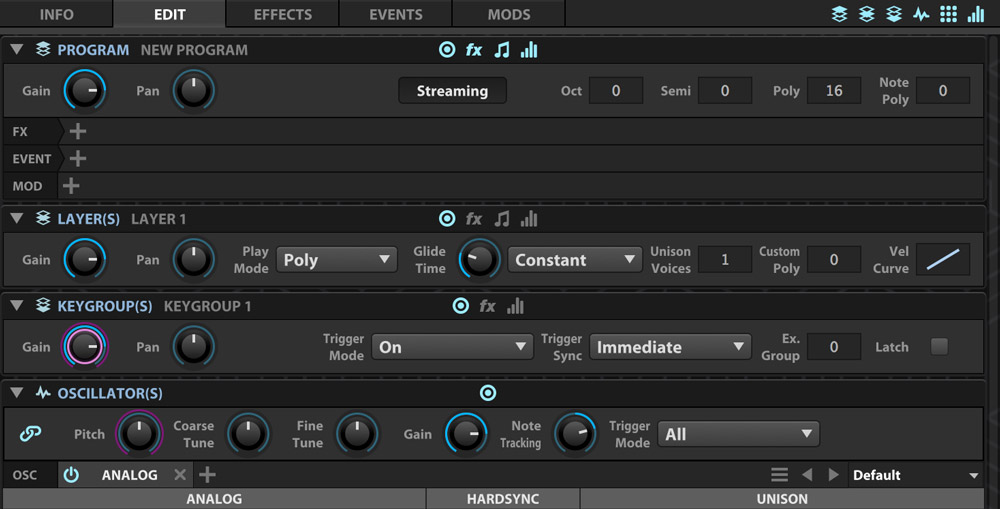Open Trigger Sync Immediate dropdown

click(x=670, y=347)
